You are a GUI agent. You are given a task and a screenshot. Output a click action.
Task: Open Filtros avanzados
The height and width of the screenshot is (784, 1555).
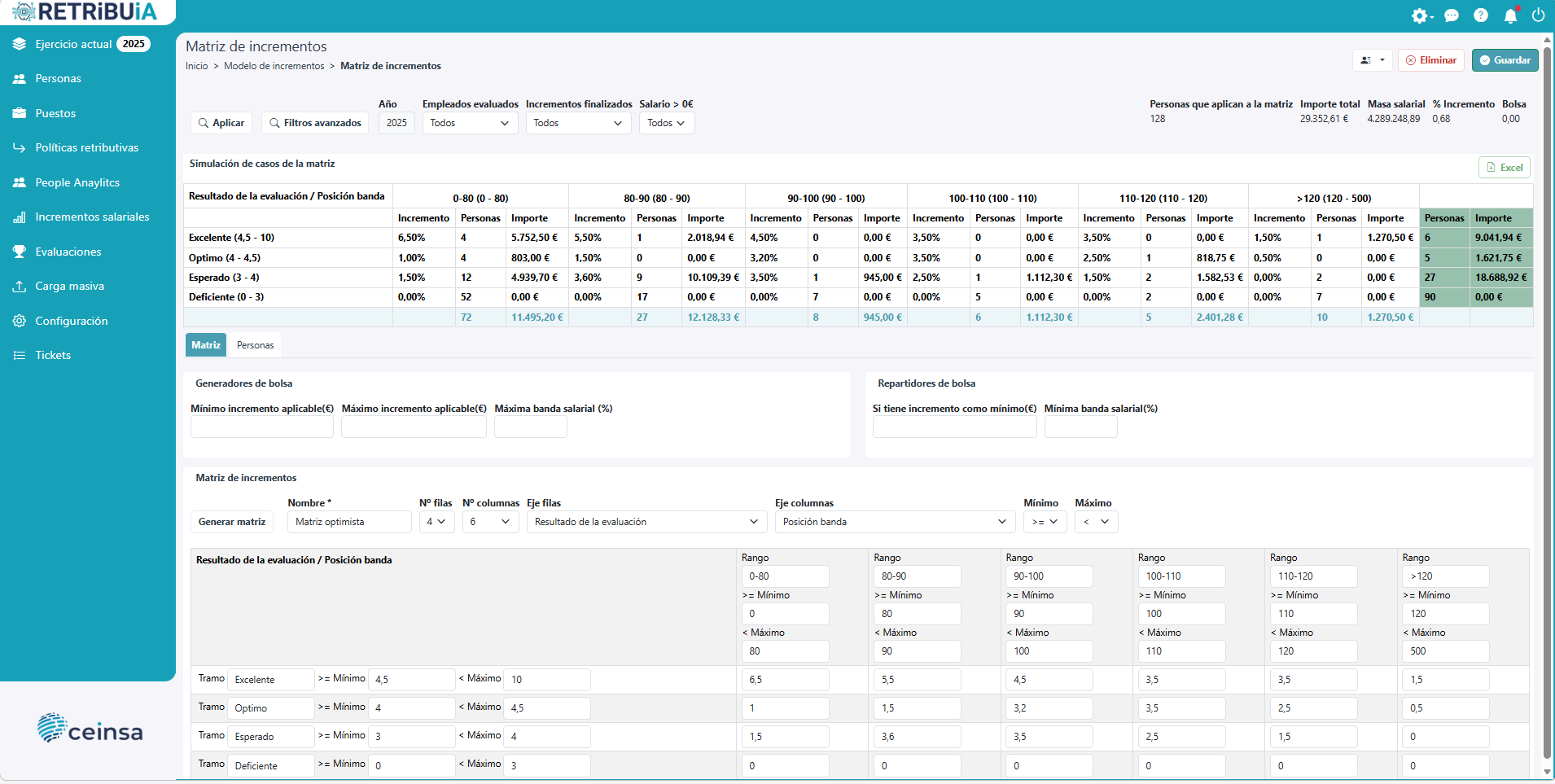point(316,123)
